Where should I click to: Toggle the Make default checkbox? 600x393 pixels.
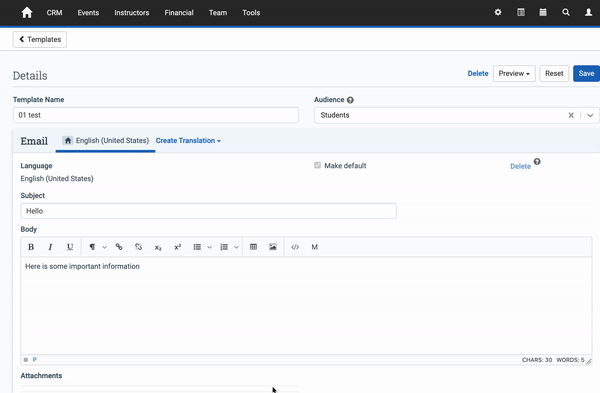point(317,165)
